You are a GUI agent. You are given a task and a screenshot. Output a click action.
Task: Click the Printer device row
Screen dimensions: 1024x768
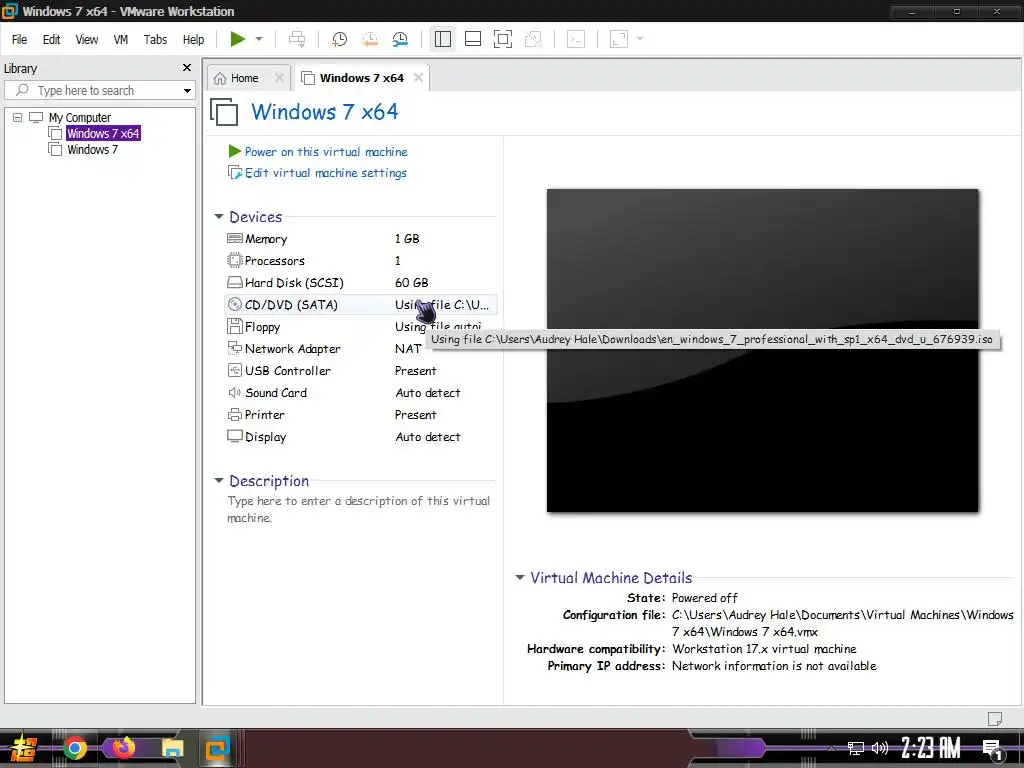pyautogui.click(x=360, y=415)
